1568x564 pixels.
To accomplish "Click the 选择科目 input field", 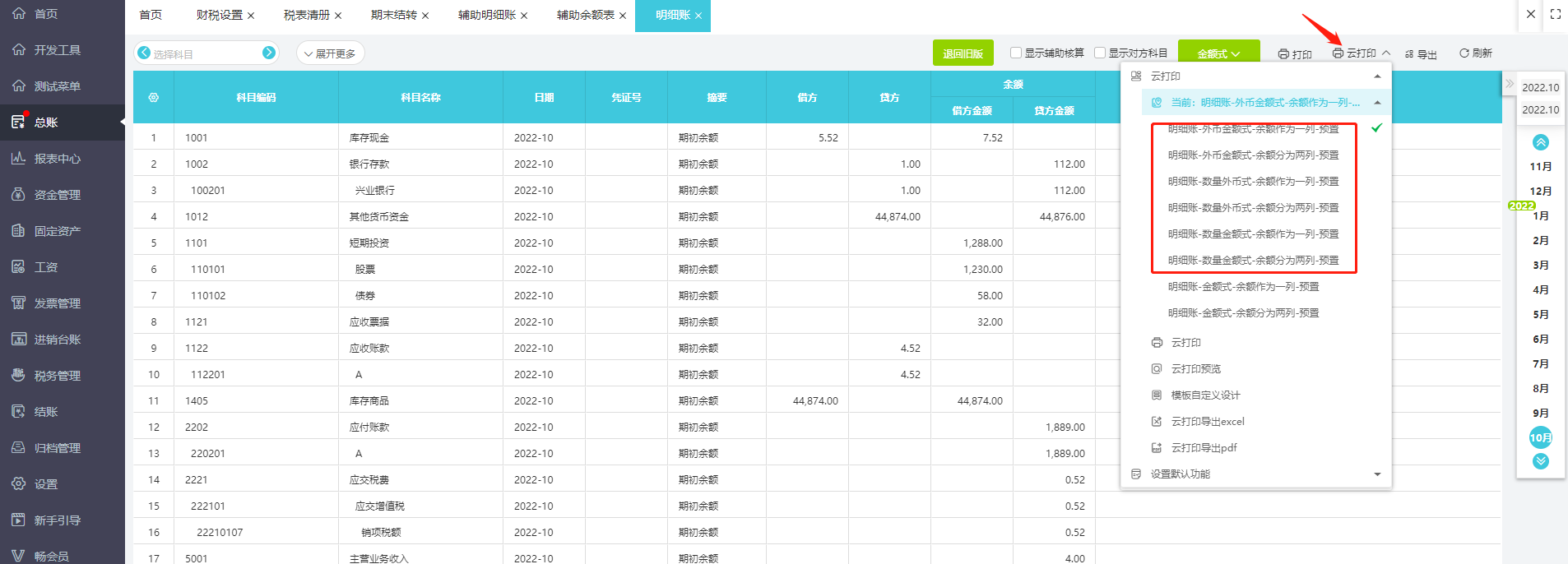I will coord(206,53).
